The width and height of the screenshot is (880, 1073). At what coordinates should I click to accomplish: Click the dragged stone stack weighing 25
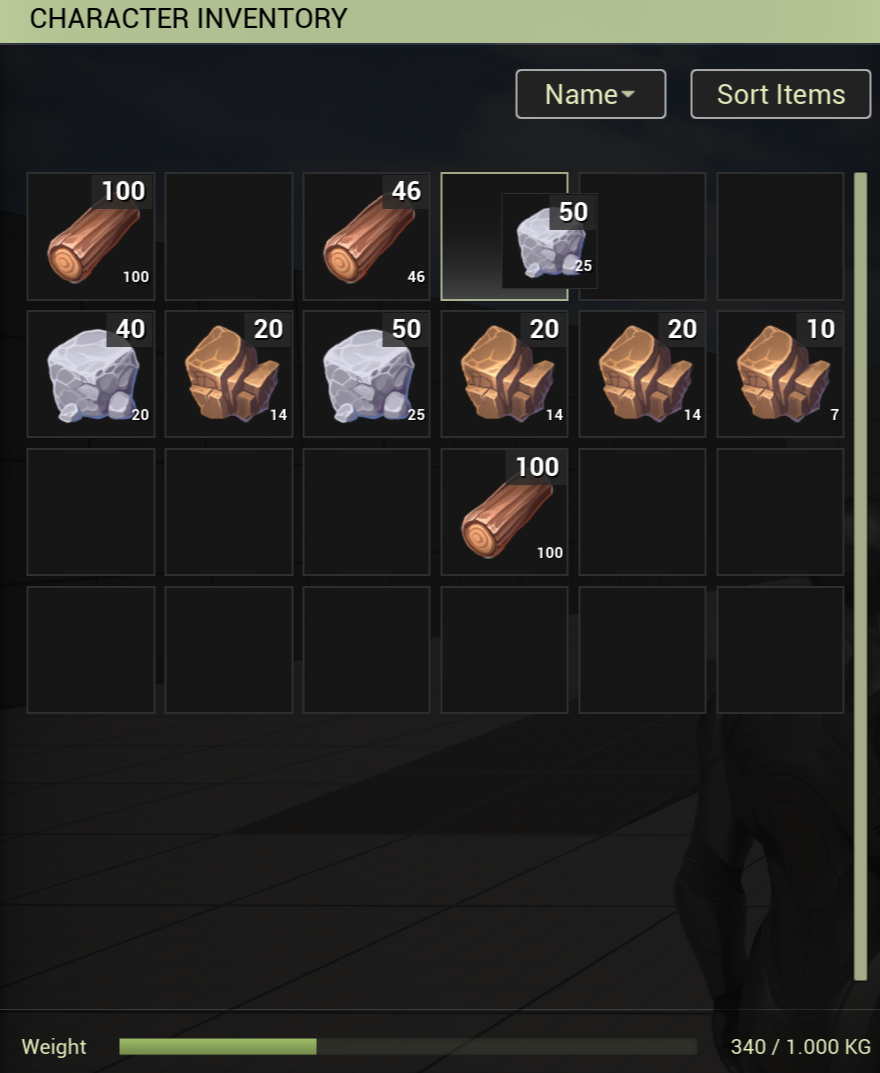tap(549, 241)
